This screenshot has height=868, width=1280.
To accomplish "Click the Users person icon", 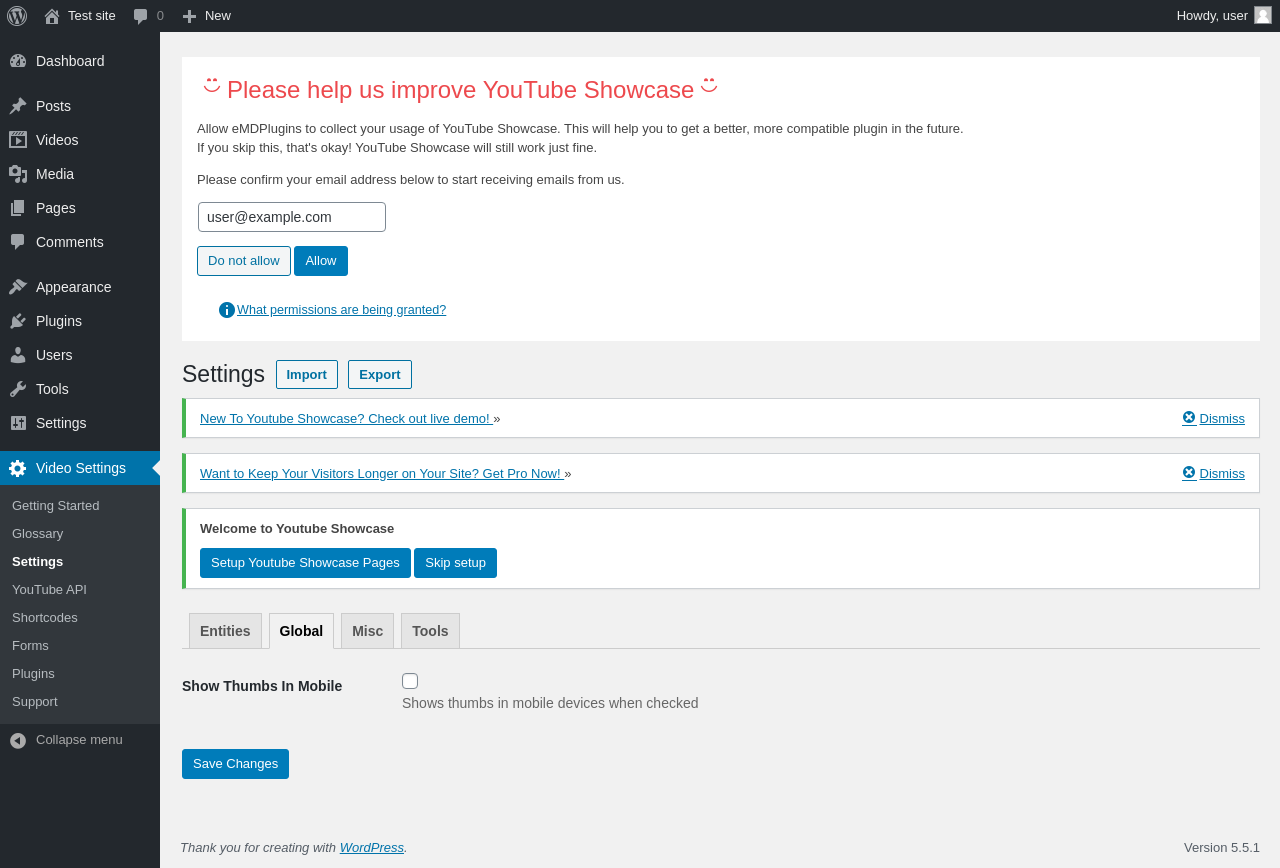I will 18,355.
